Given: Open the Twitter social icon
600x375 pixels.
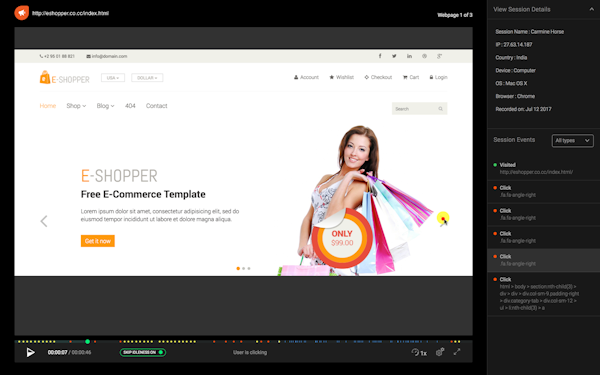Looking at the screenshot, I should click(394, 56).
